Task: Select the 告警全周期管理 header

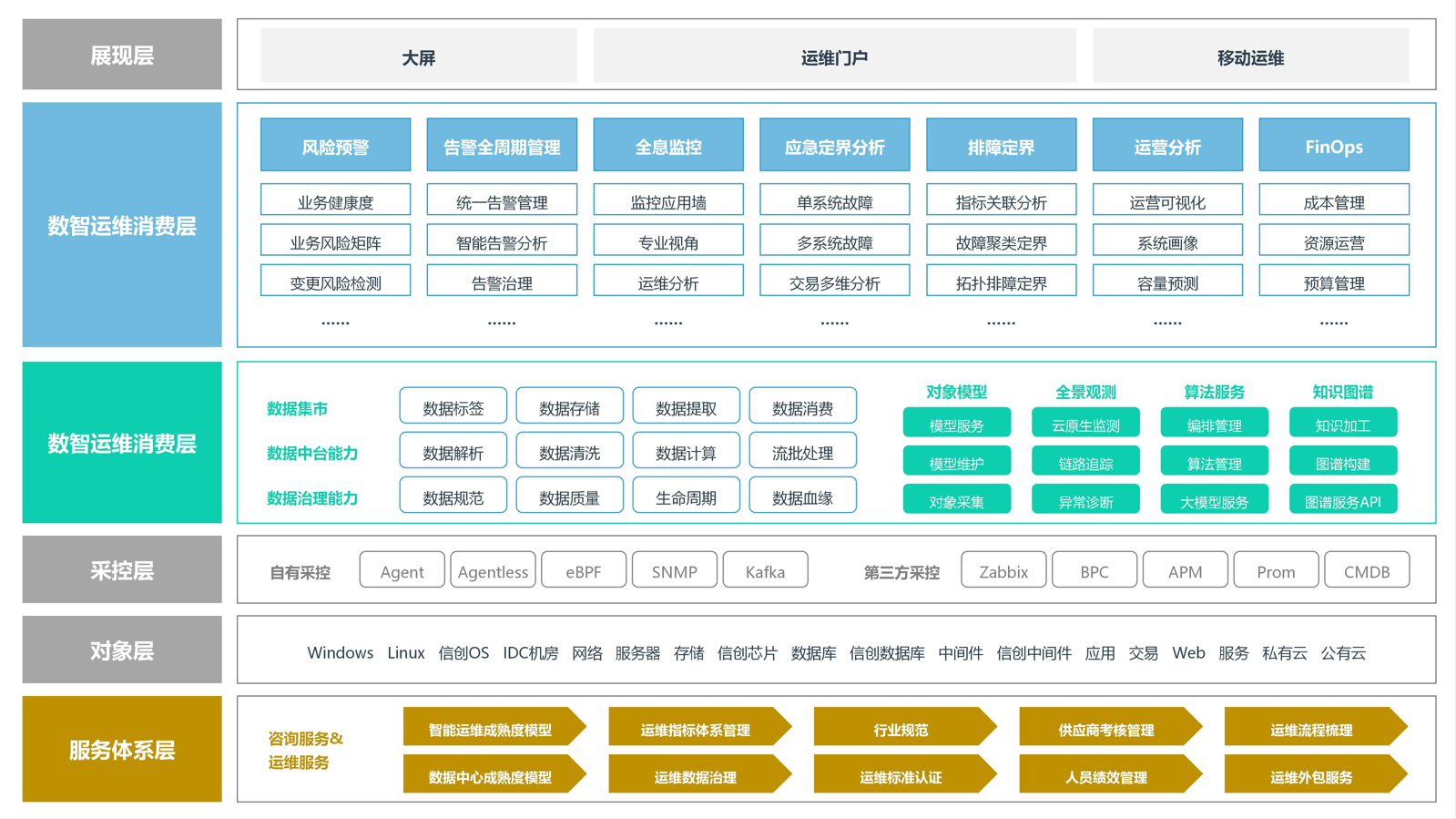Action: click(502, 146)
